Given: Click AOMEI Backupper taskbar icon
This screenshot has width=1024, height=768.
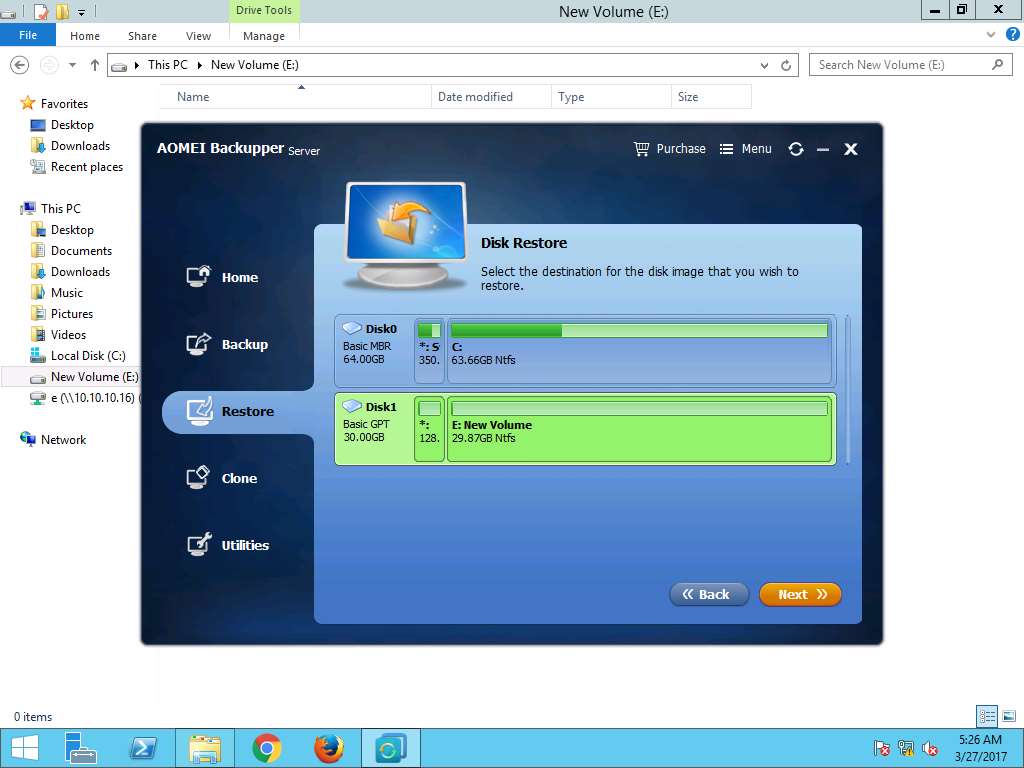Looking at the screenshot, I should 391,748.
